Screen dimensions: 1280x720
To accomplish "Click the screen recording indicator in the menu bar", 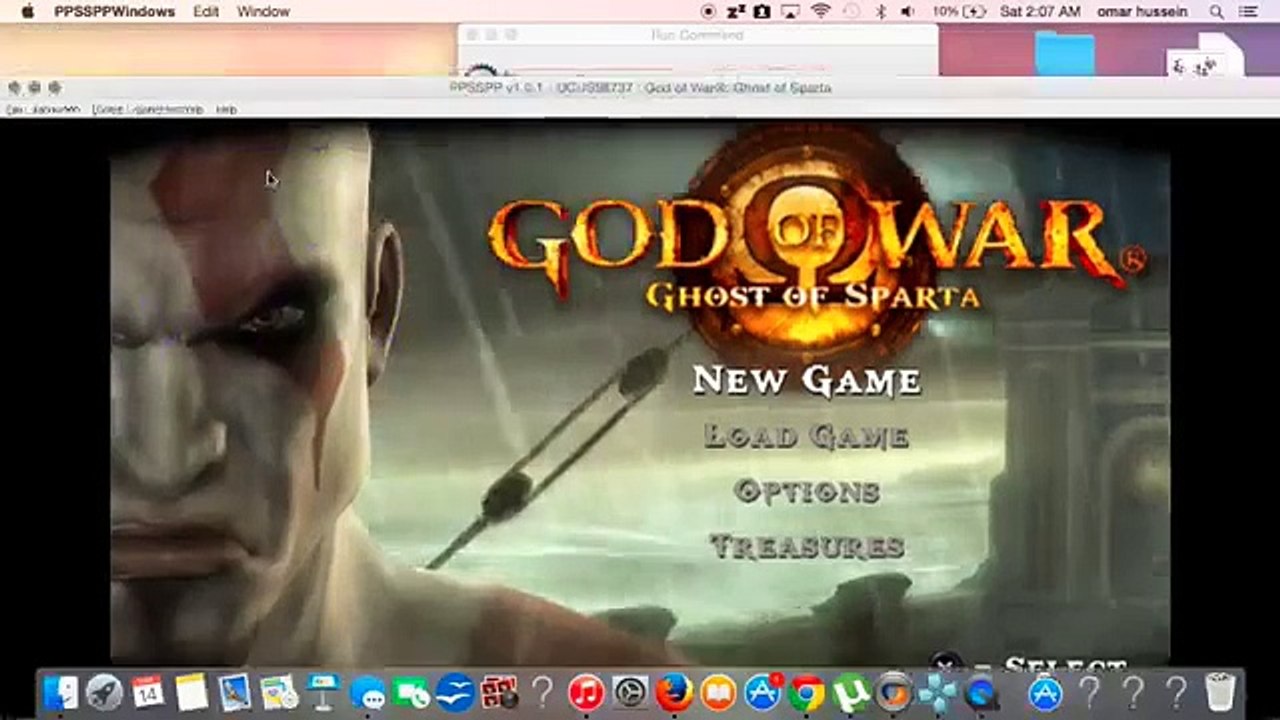I will [709, 12].
